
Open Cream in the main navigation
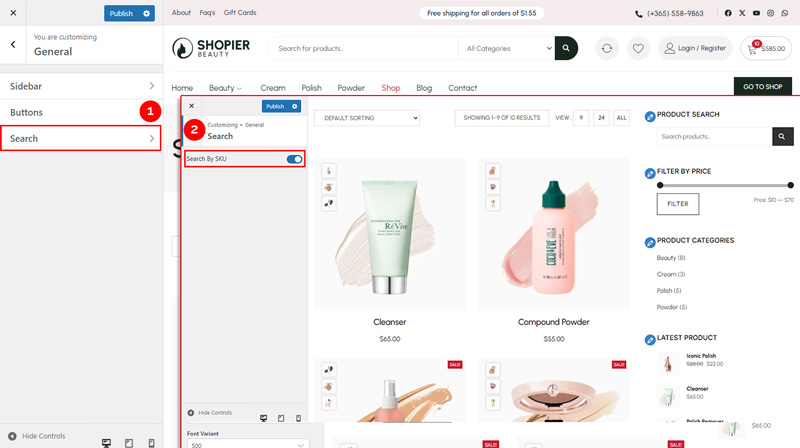click(x=273, y=88)
